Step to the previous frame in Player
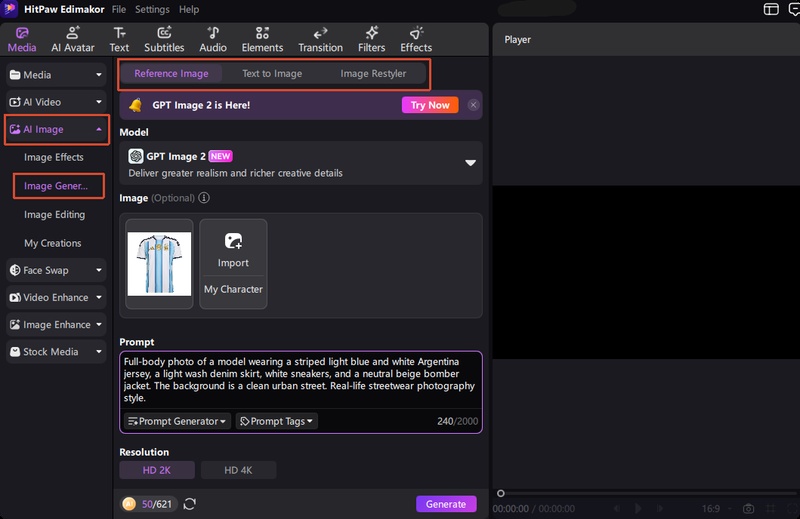 [617, 508]
